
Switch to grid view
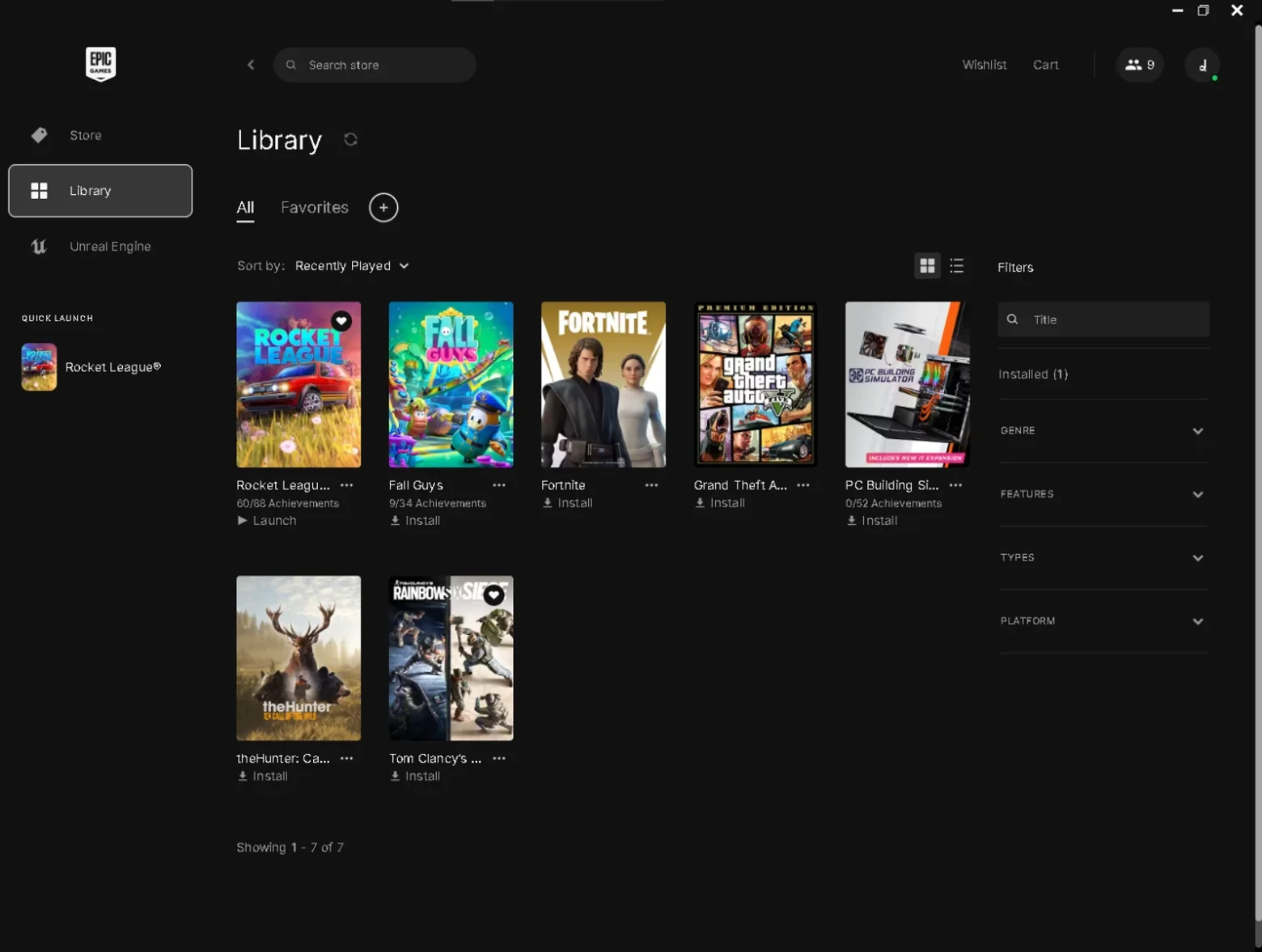(927, 265)
